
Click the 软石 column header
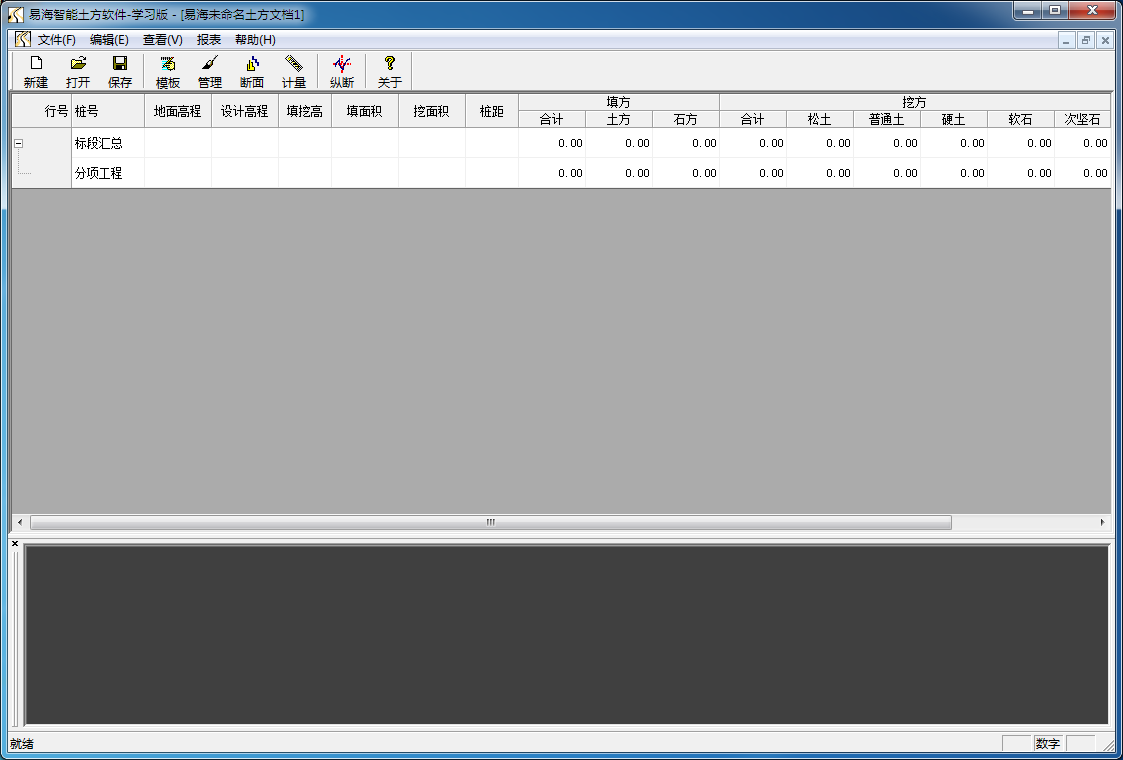click(x=1021, y=120)
